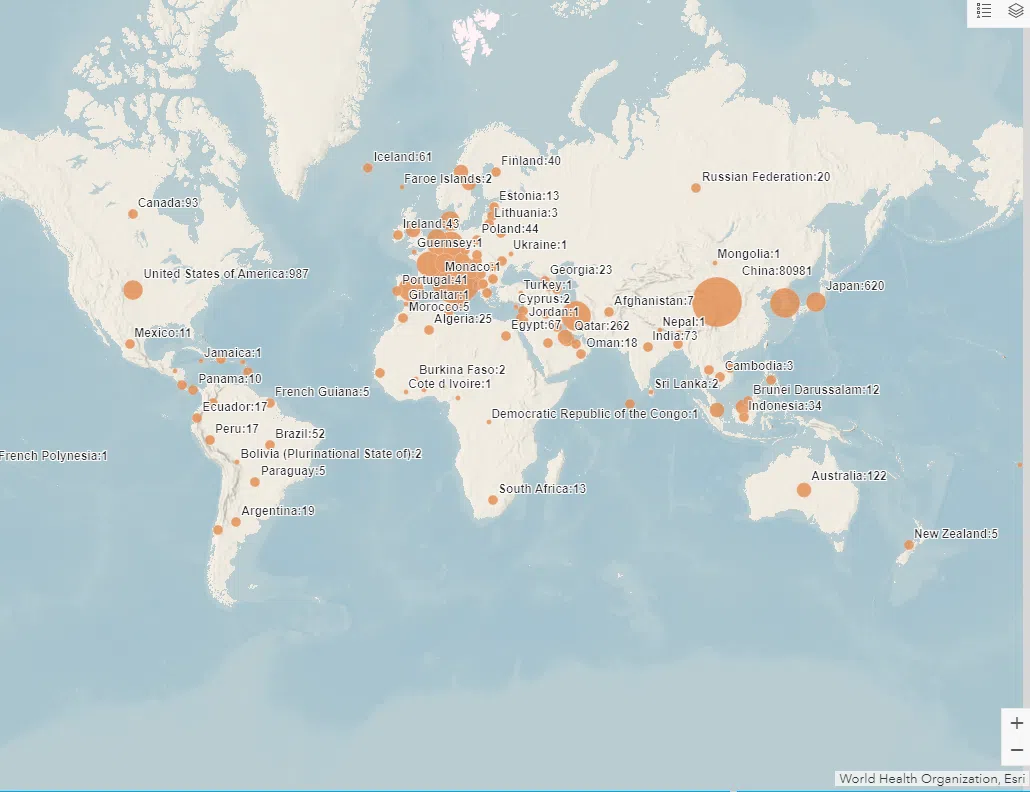Zoom in on the map

(1016, 723)
